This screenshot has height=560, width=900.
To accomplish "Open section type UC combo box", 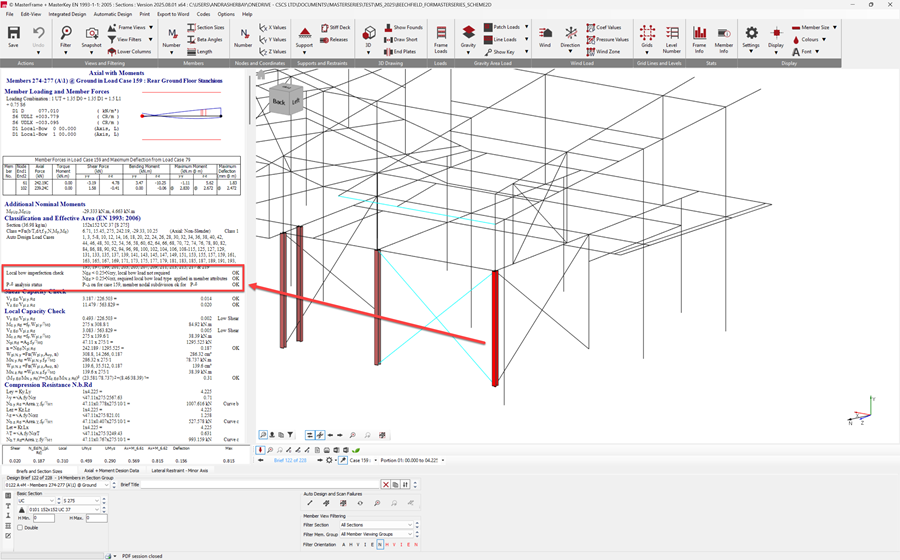I will [x=36, y=501].
